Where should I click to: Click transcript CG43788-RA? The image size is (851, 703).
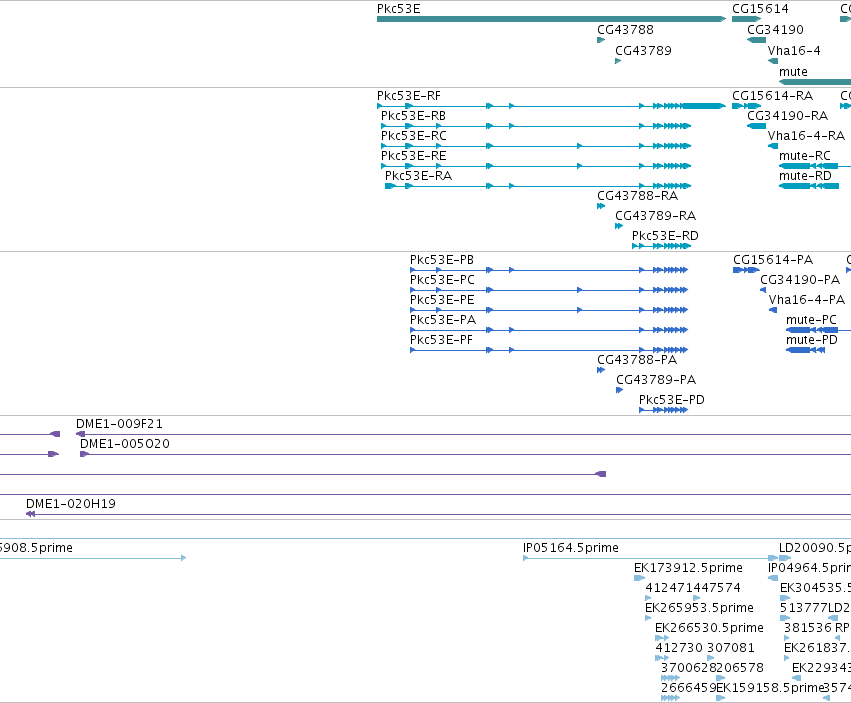pos(637,196)
